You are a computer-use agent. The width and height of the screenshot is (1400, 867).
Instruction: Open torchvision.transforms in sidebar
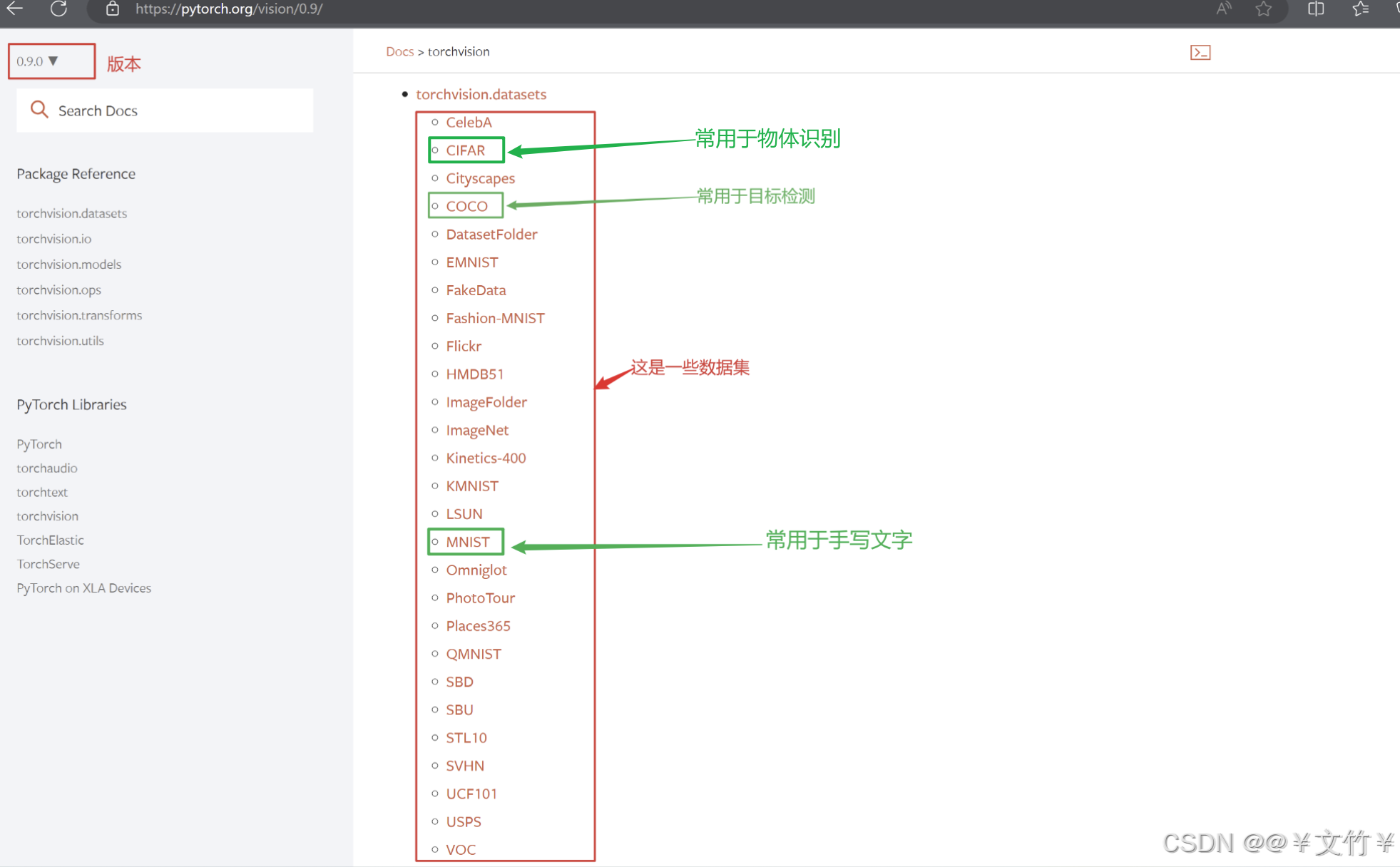(x=79, y=315)
